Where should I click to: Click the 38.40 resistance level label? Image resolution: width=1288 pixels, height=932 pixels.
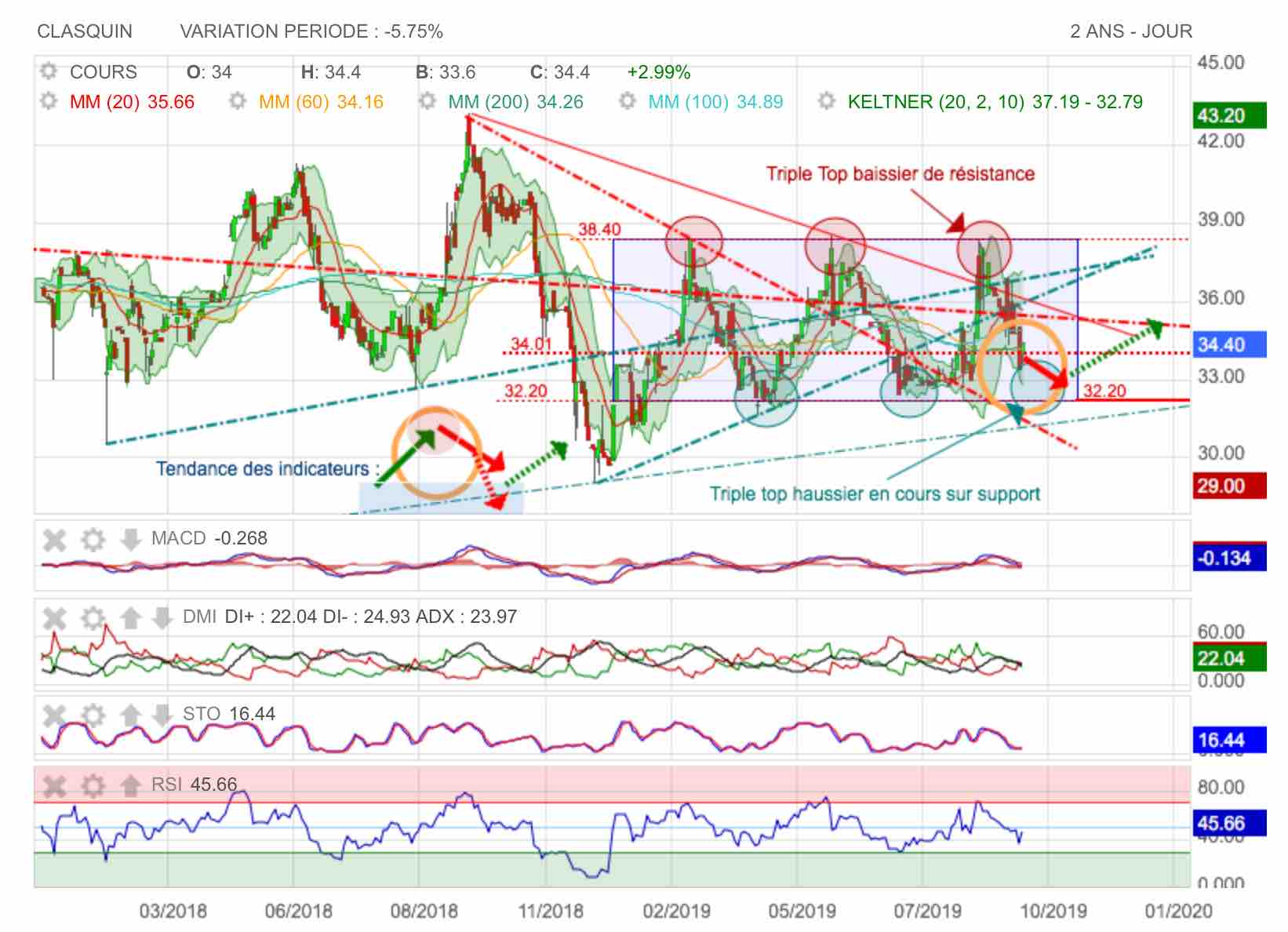(599, 229)
